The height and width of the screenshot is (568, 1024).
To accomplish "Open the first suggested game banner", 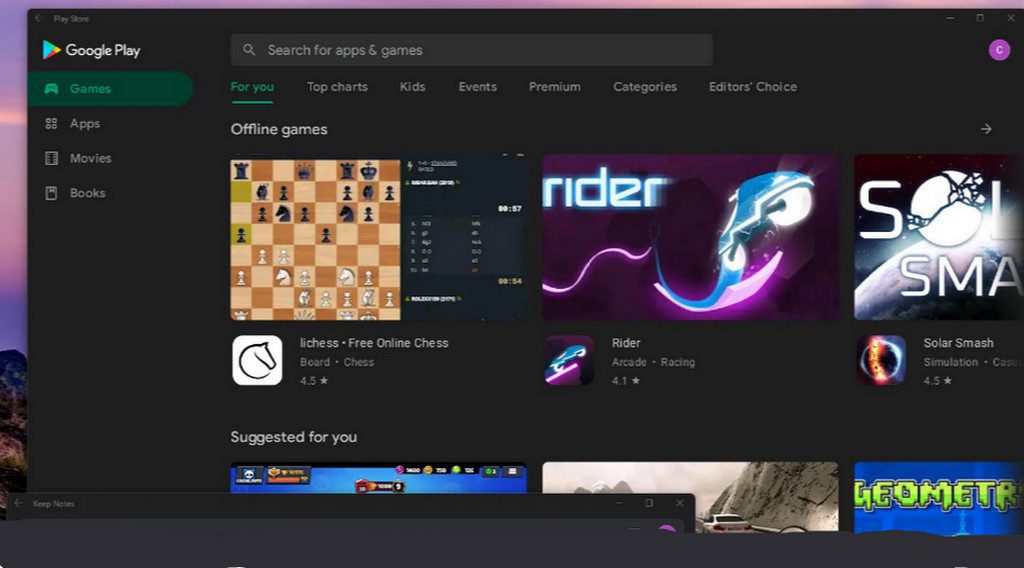I will pyautogui.click(x=378, y=478).
